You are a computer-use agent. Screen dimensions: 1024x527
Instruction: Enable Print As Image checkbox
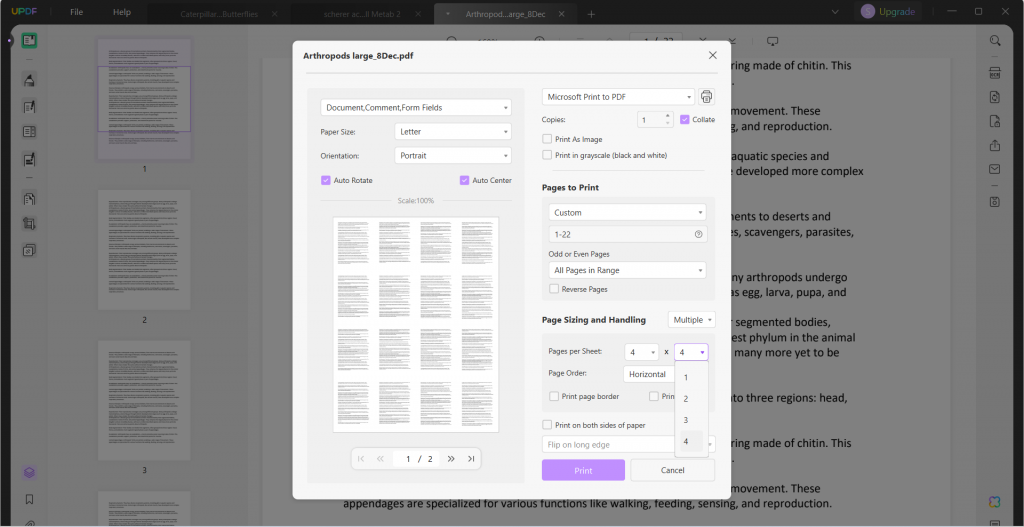pyautogui.click(x=547, y=139)
